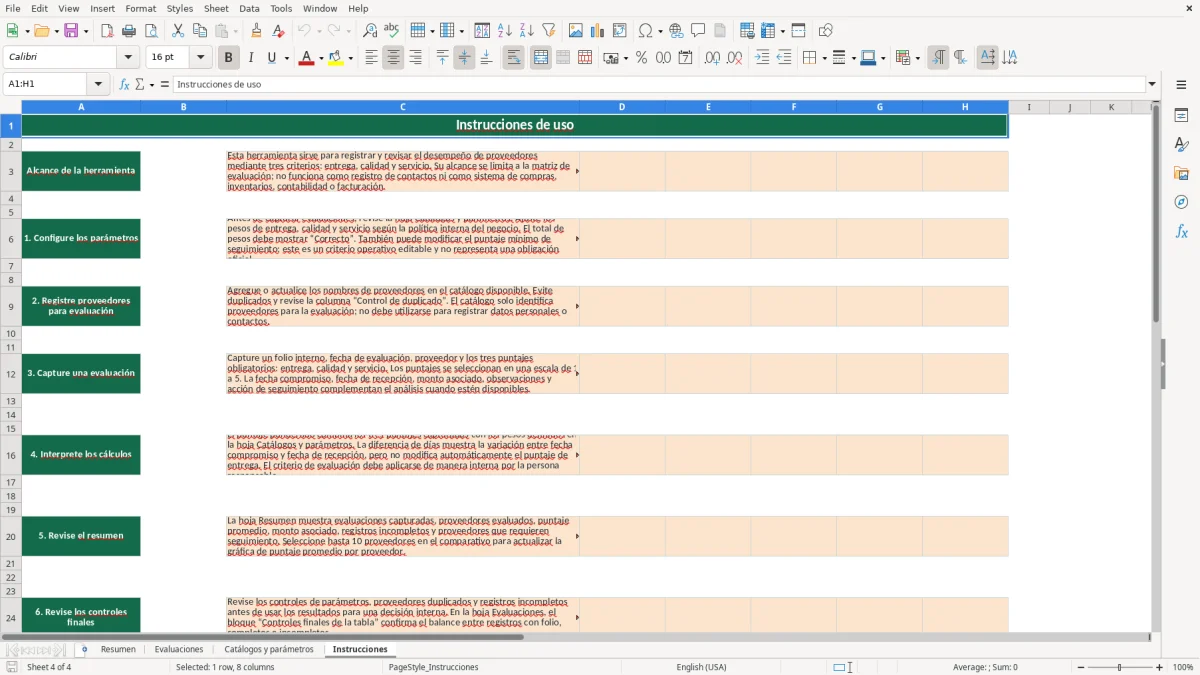
Task: Open the Sheet menu
Action: coord(216,8)
